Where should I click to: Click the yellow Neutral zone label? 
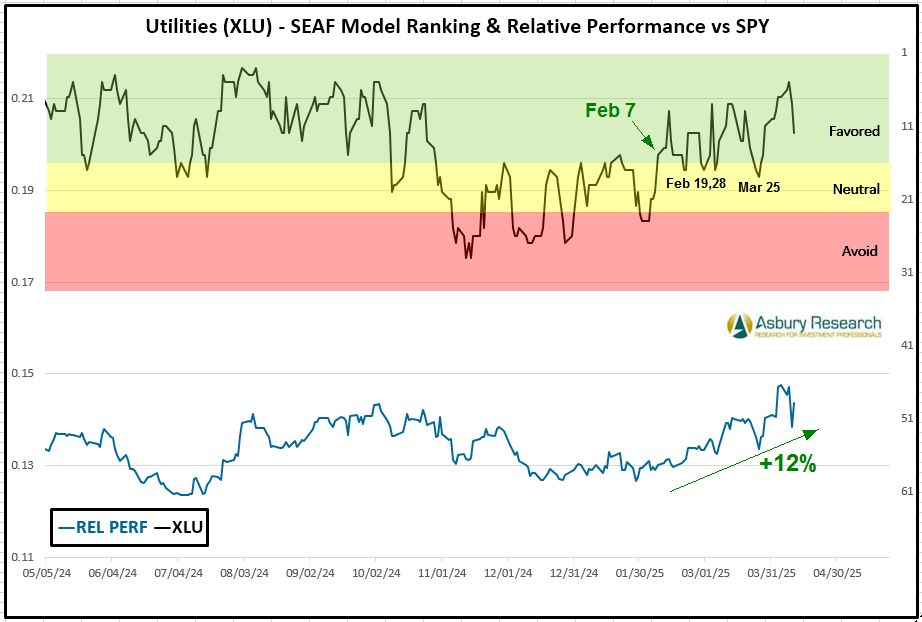(855, 189)
